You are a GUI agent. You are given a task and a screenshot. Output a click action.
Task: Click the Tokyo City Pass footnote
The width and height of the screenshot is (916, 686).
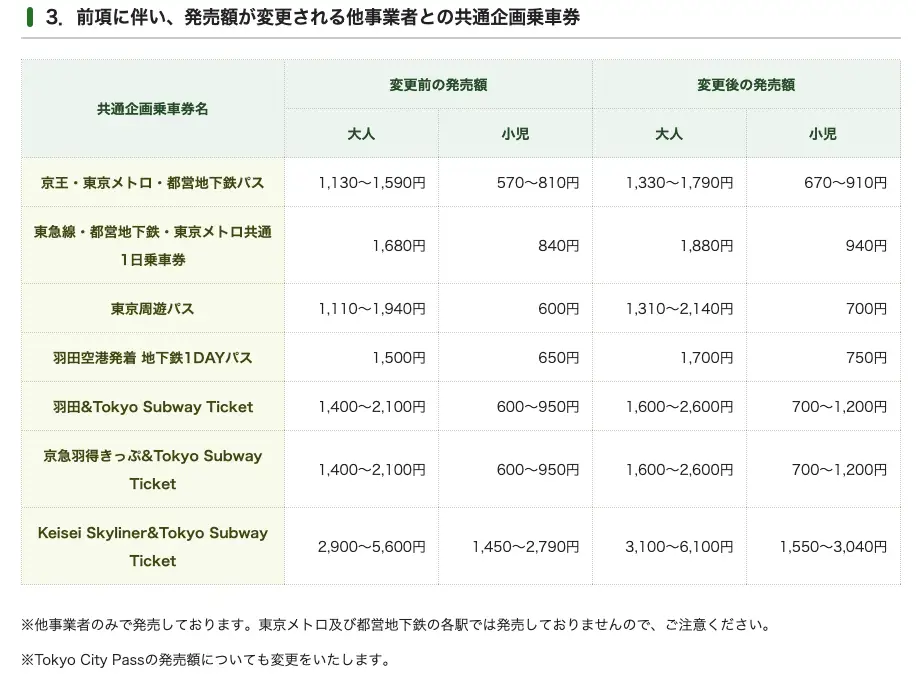click(x=205, y=660)
